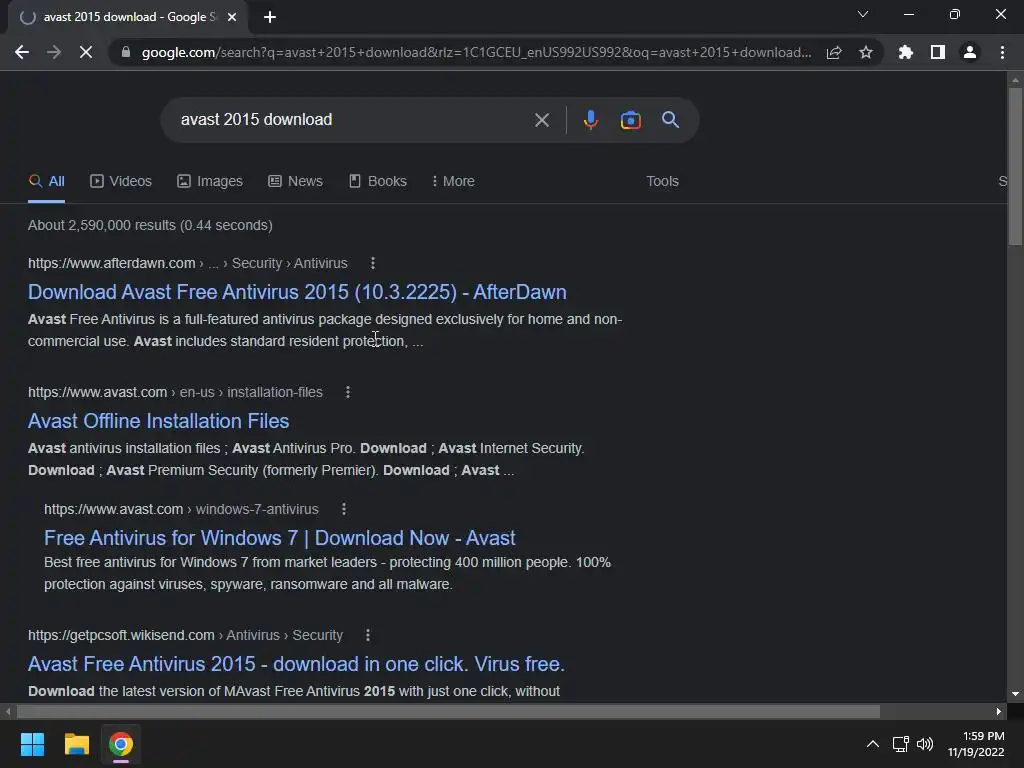The height and width of the screenshot is (768, 1024).
Task: Select the All results tab
Action: 46,182
